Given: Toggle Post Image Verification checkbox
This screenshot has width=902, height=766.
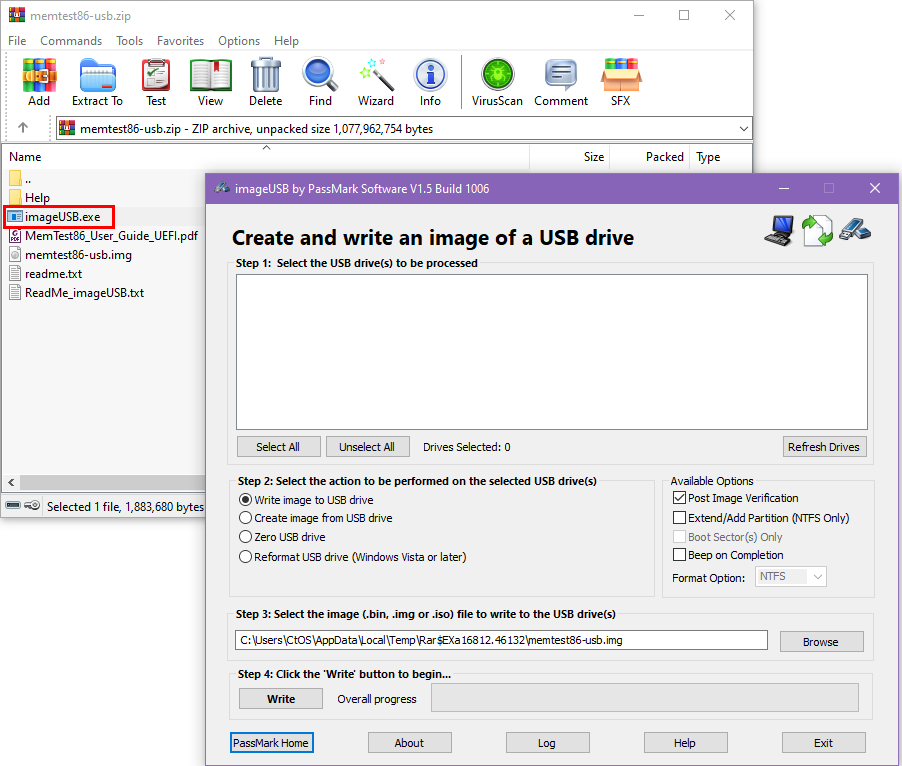Looking at the screenshot, I should [x=679, y=498].
